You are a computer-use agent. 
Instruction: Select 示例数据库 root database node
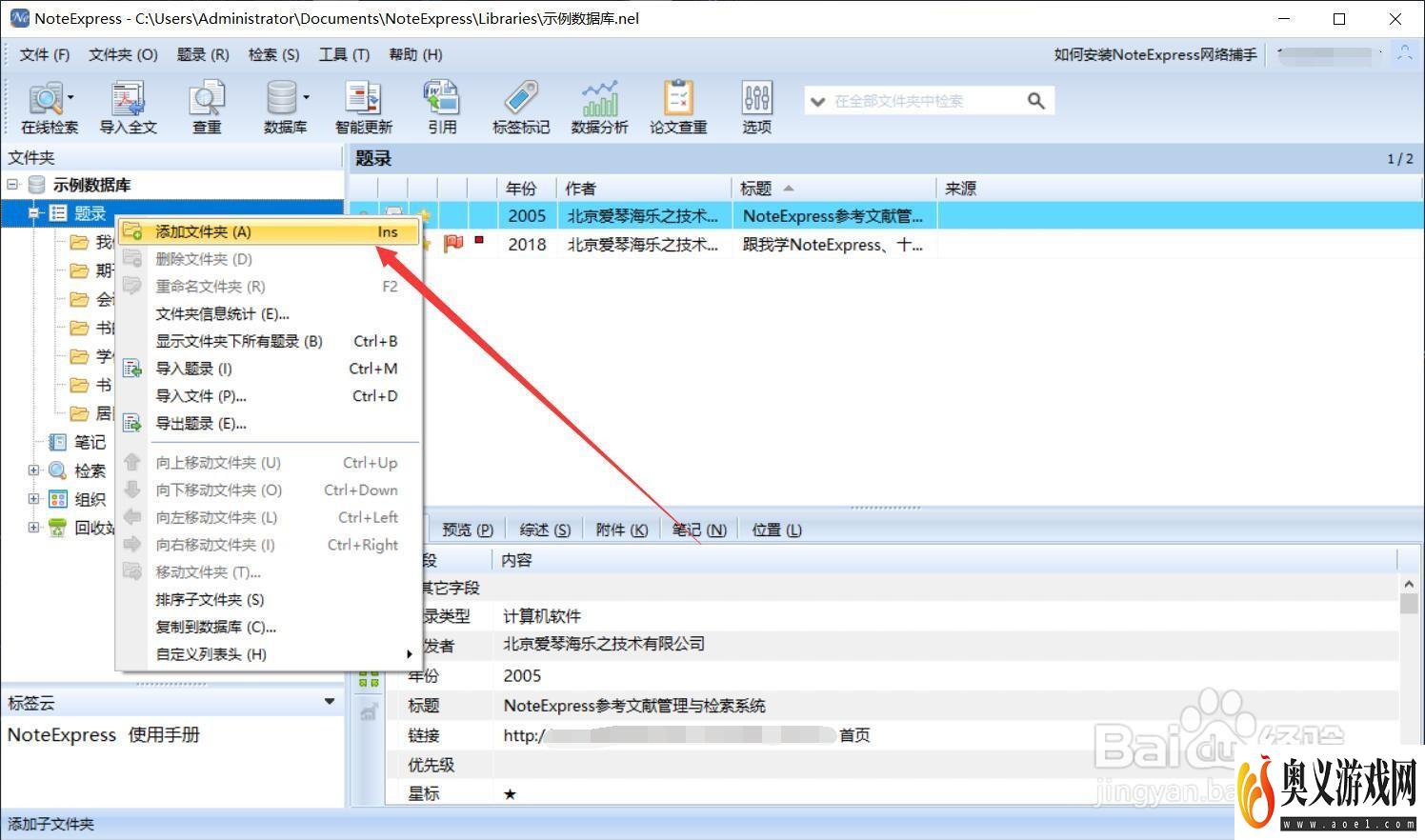pos(91,185)
